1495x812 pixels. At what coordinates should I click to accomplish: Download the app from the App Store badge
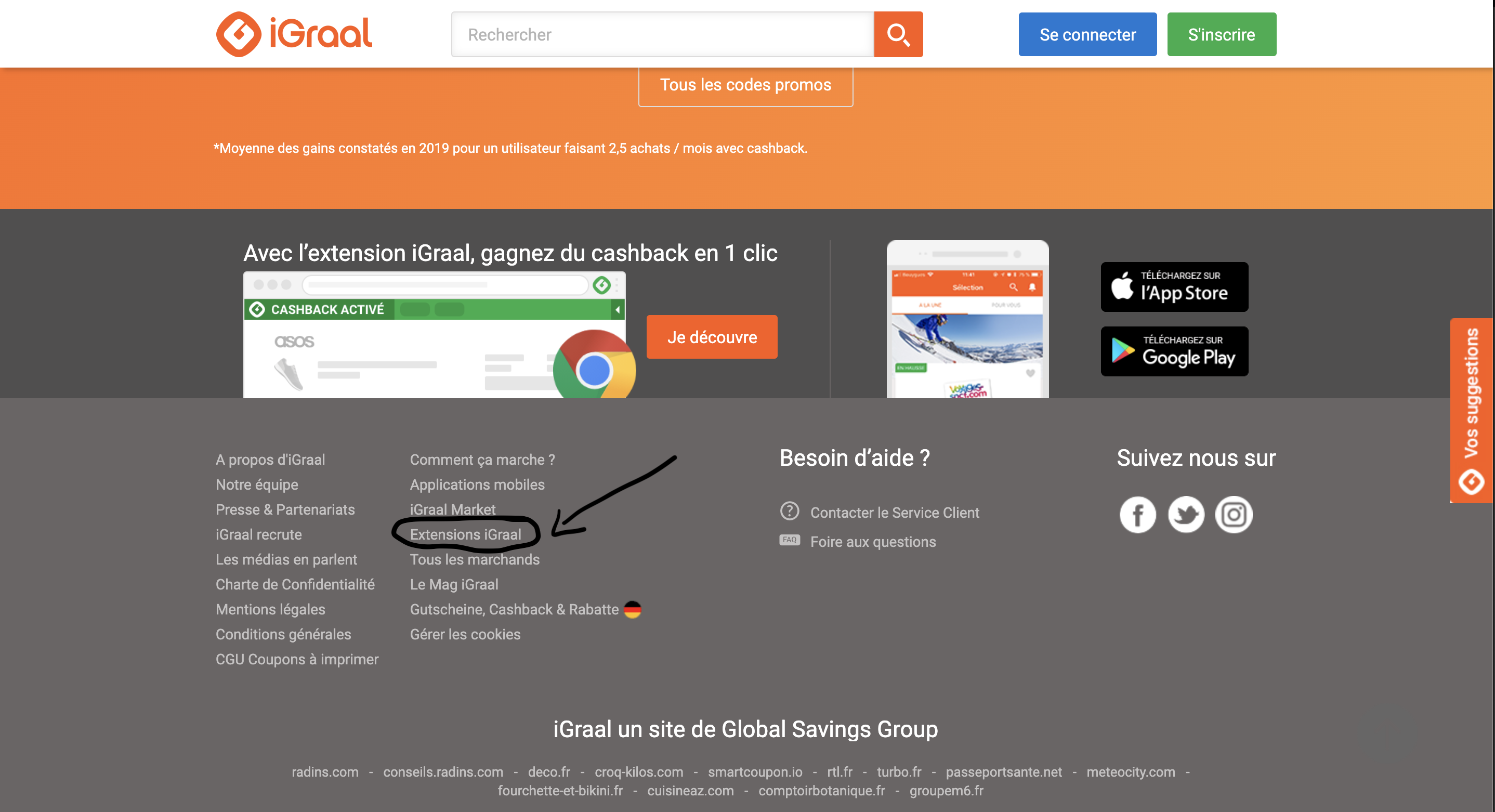click(x=1173, y=287)
